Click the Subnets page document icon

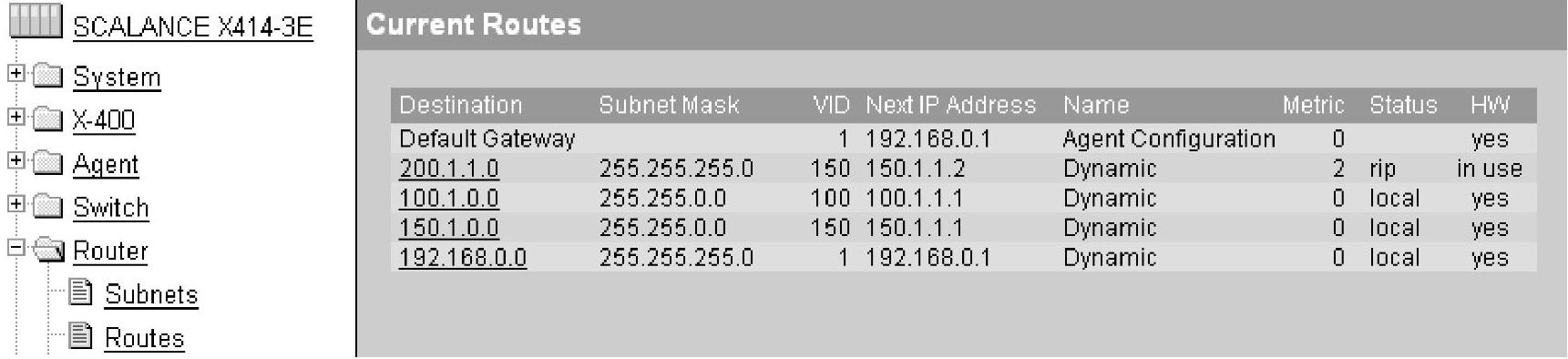pyautogui.click(x=81, y=292)
